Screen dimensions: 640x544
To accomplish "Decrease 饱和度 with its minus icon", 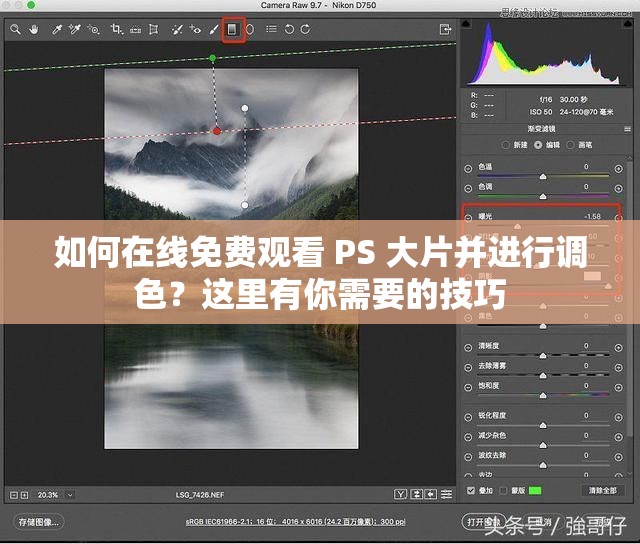I will click(468, 387).
